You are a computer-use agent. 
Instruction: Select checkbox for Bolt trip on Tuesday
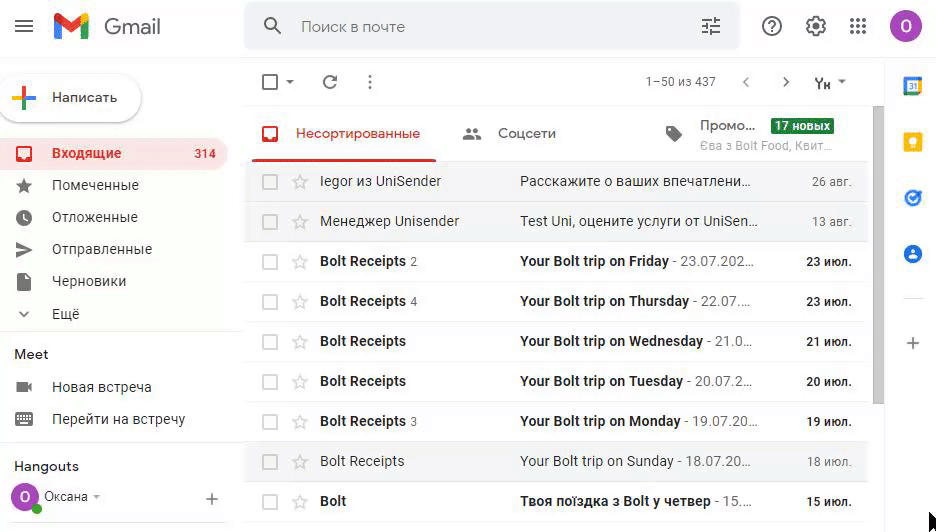(270, 382)
